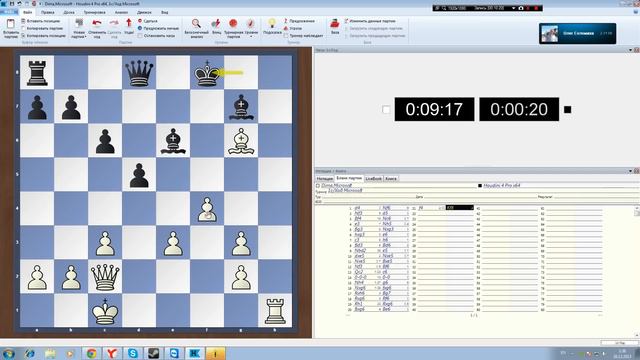
Task: Click the white king on f8
Action: pyautogui.click(x=207, y=73)
